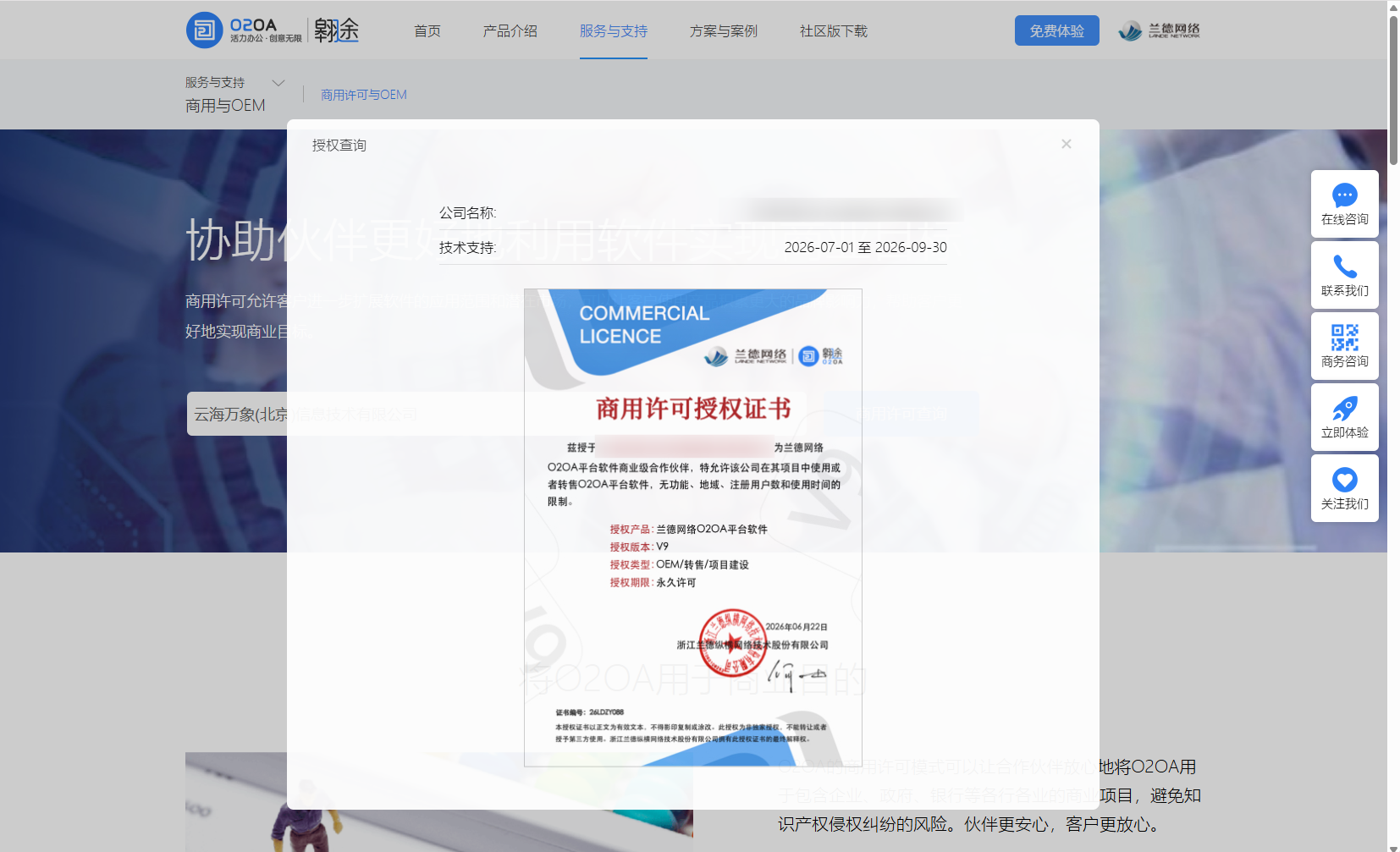The image size is (1400, 852).
Task: Launch 立即体验 rocket icon
Action: pos(1345,409)
